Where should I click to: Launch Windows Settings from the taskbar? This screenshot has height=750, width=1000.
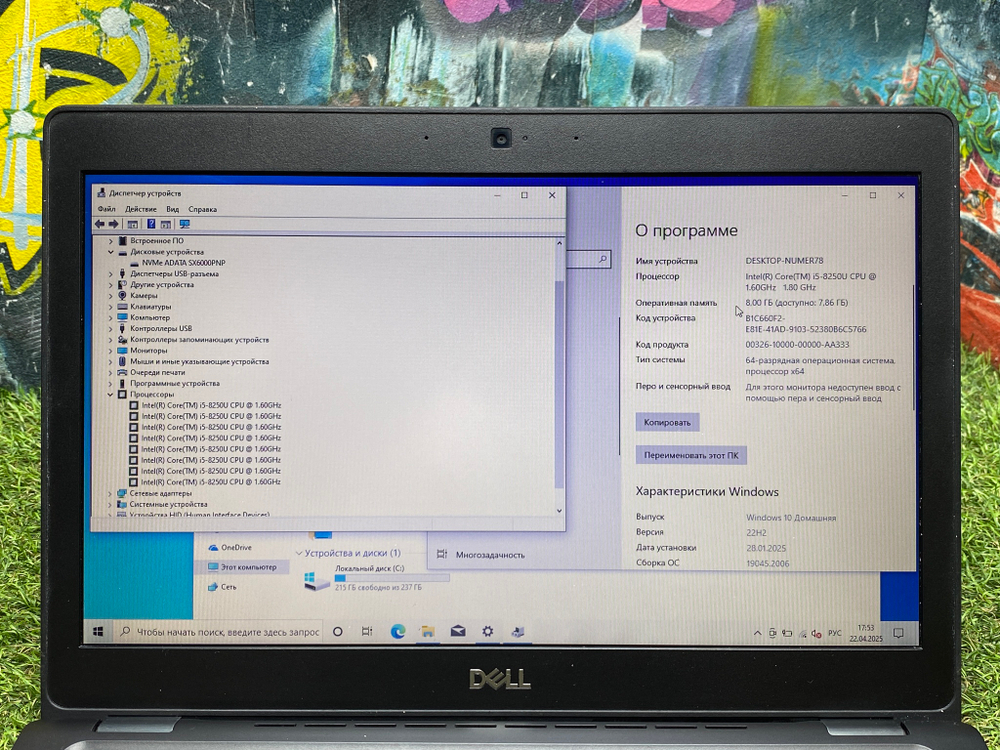pos(488,632)
